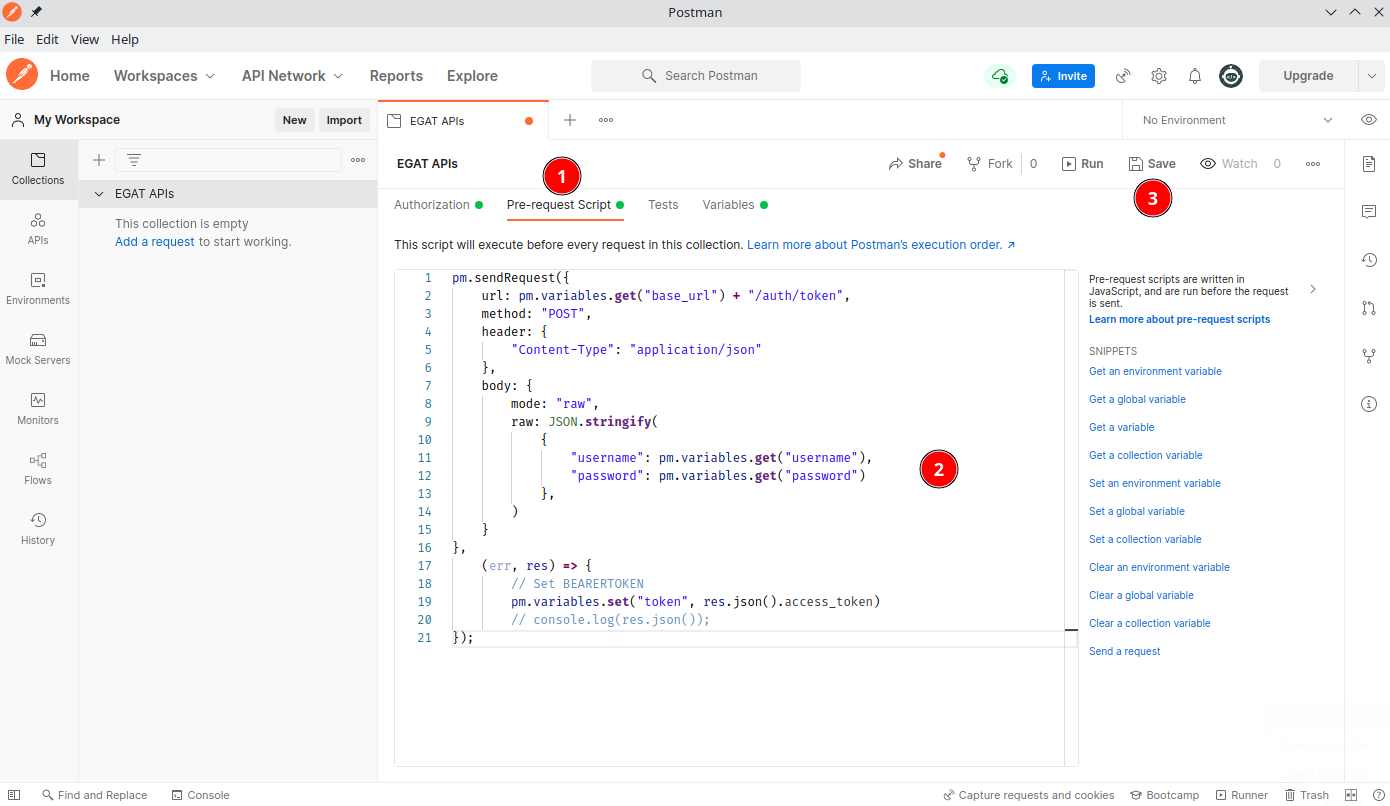Open the Mock Servers sidebar panel
Image resolution: width=1390 pixels, height=806 pixels.
point(38,349)
